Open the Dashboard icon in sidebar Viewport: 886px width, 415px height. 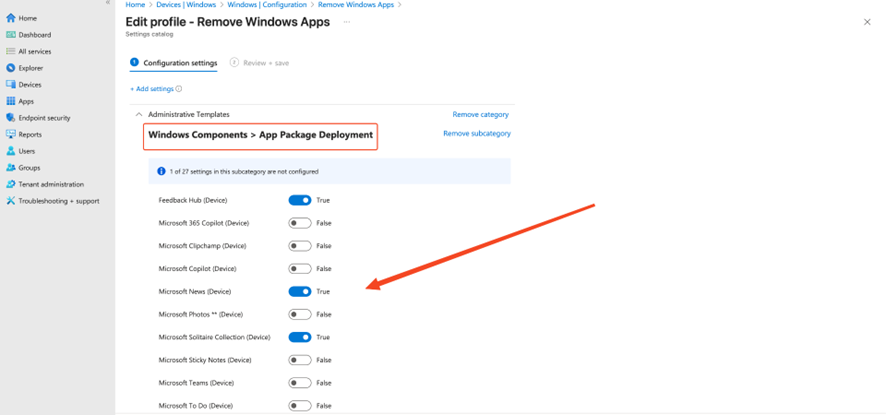click(x=11, y=35)
